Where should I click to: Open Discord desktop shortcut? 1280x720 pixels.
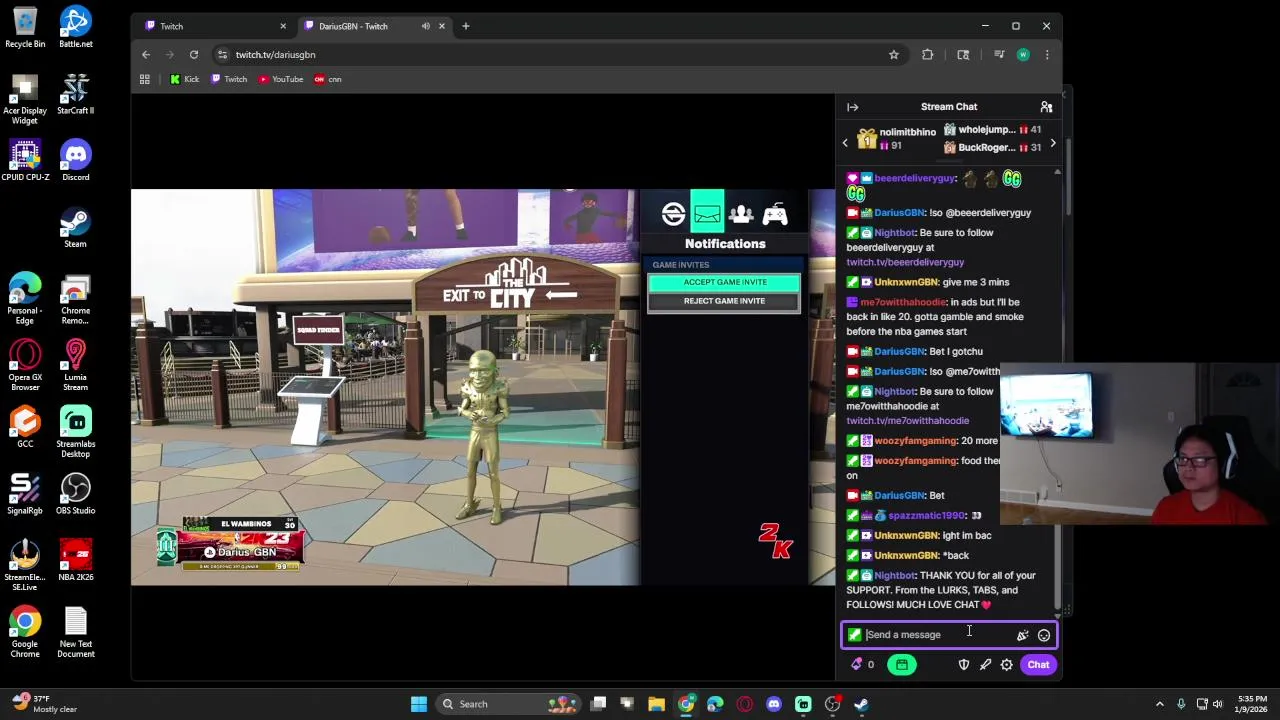coord(75,160)
